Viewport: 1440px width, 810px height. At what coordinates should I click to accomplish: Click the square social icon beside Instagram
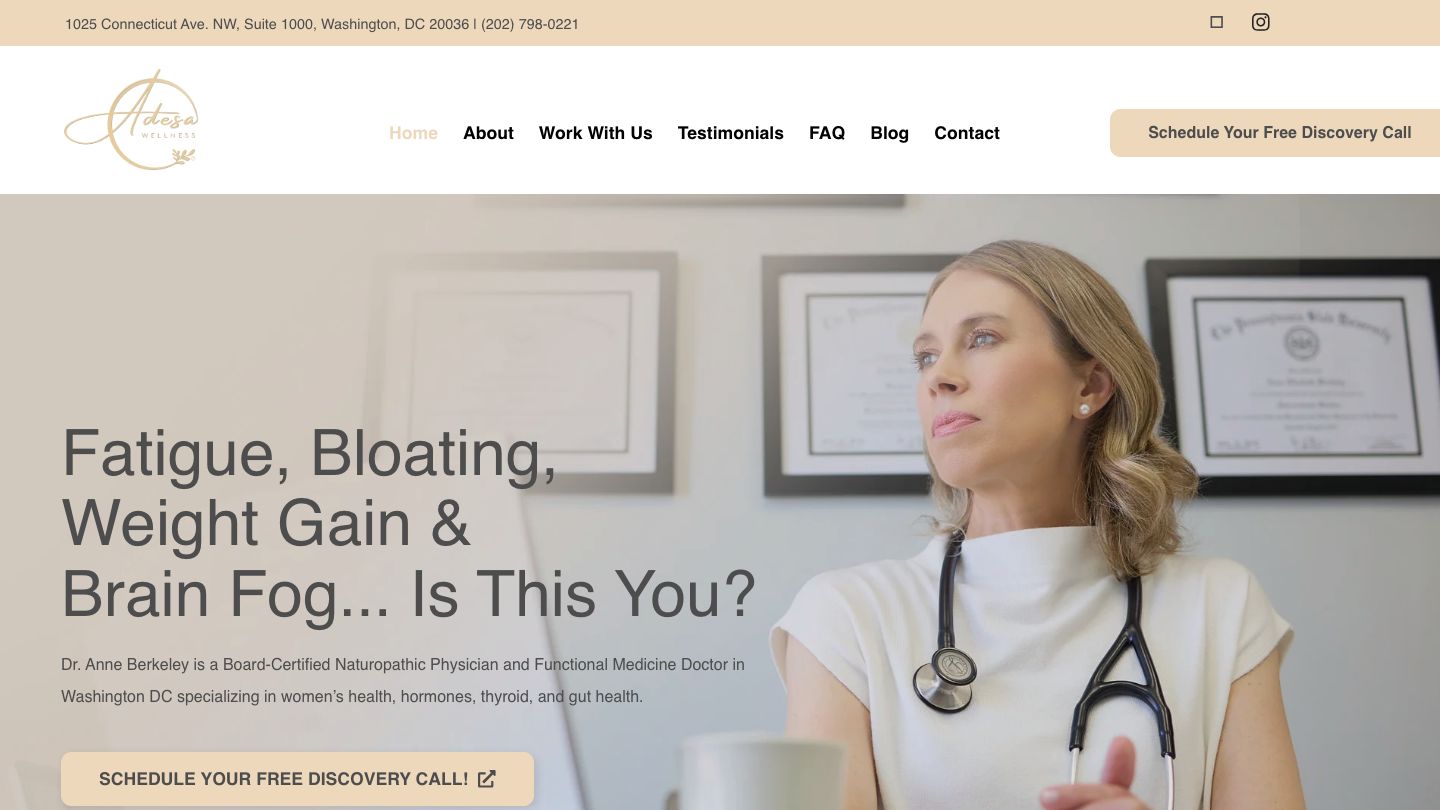(x=1216, y=22)
